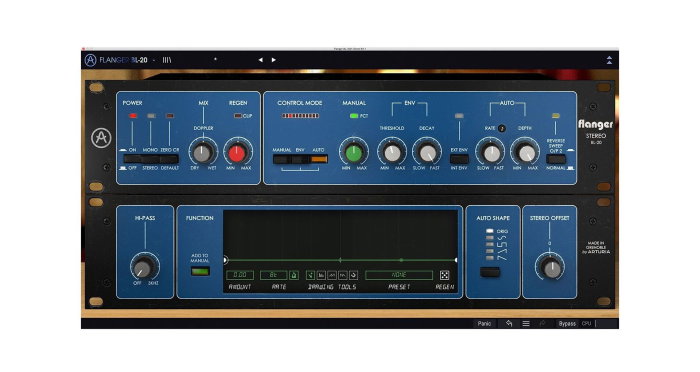Select the first drawing tool icon

click(310, 275)
